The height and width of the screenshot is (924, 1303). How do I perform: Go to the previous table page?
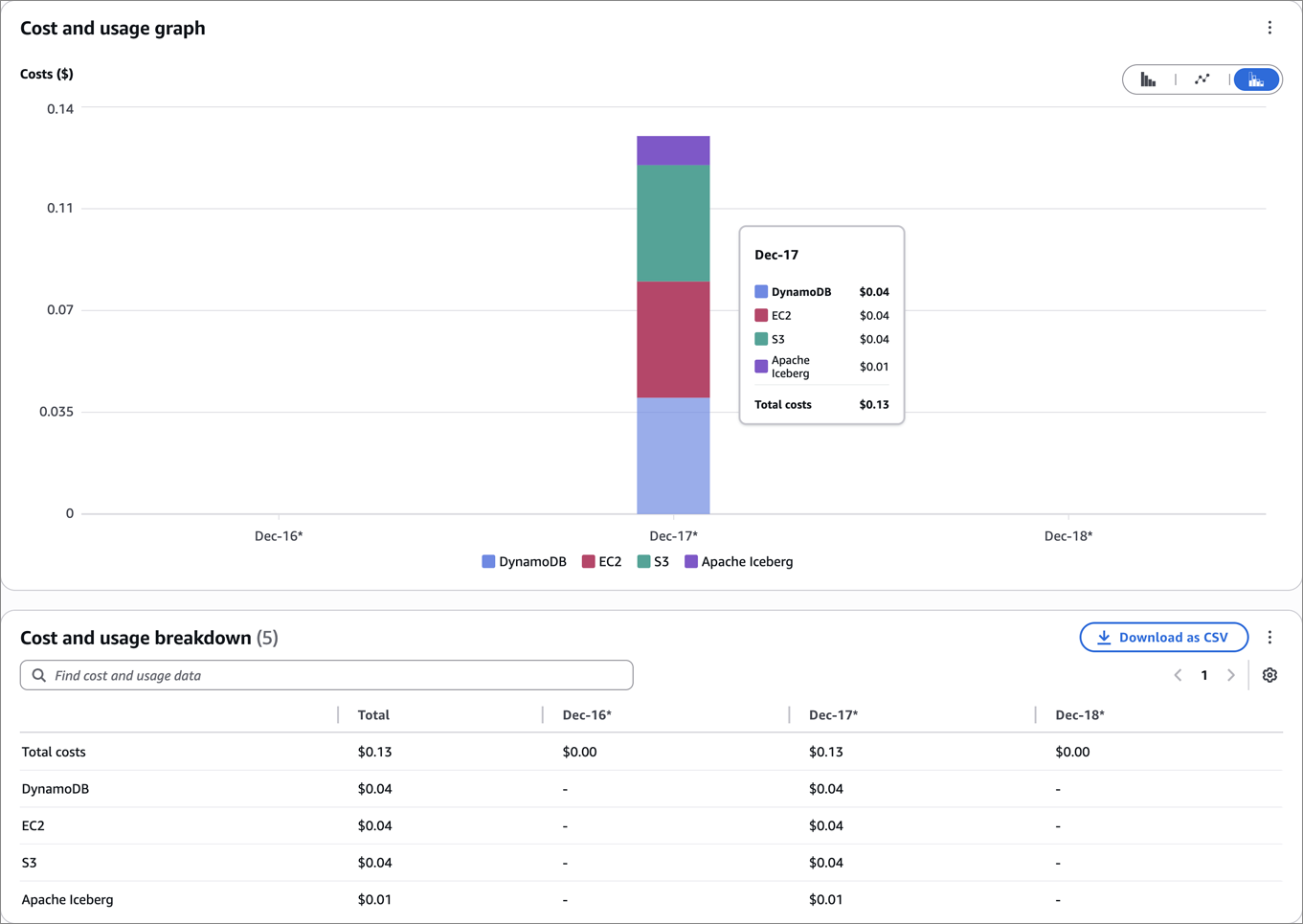(1178, 675)
